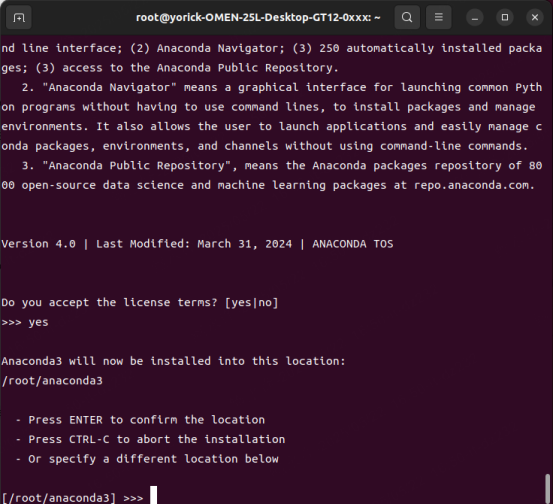This screenshot has height=504, width=554.
Task: Click the 'ANACONDA TOS' text
Action: pos(353,244)
